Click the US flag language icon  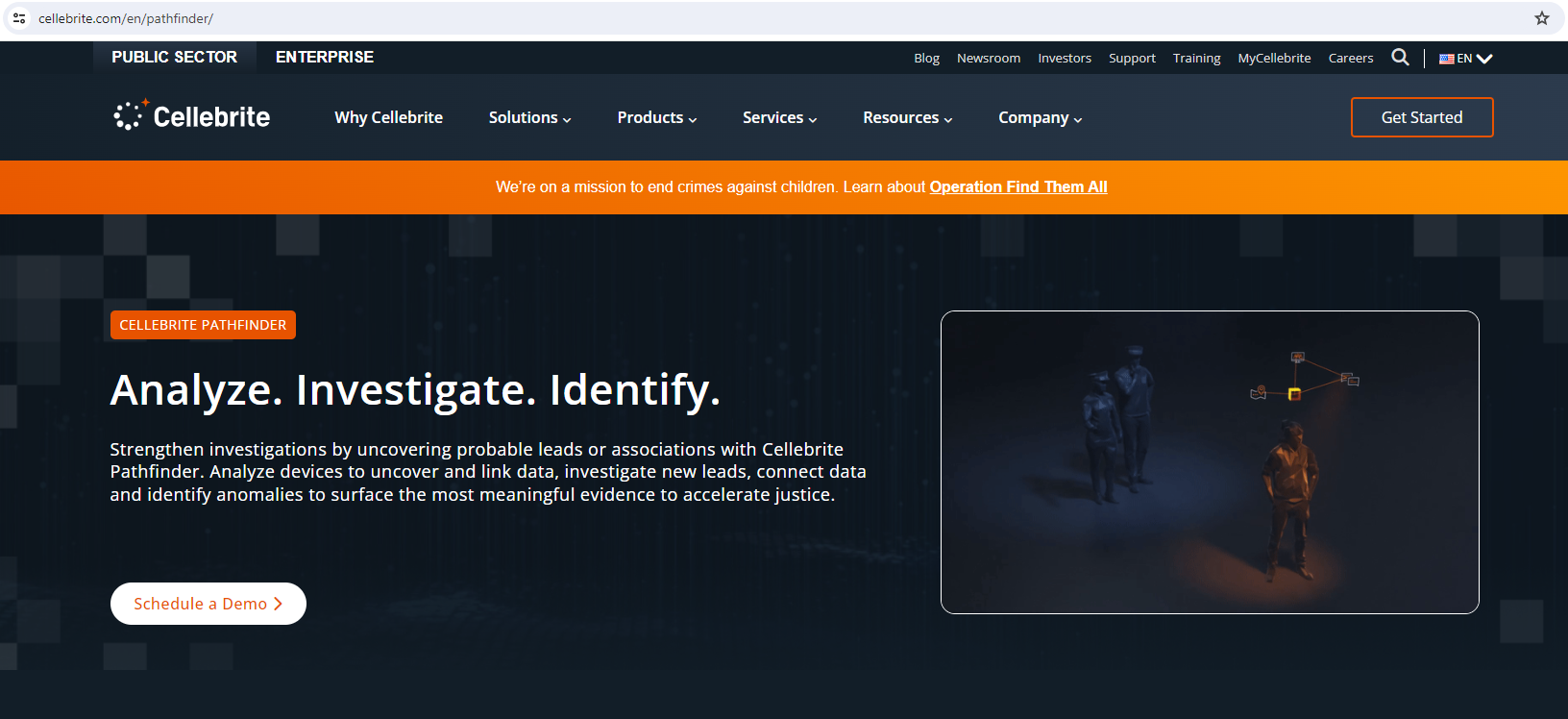[1446, 59]
